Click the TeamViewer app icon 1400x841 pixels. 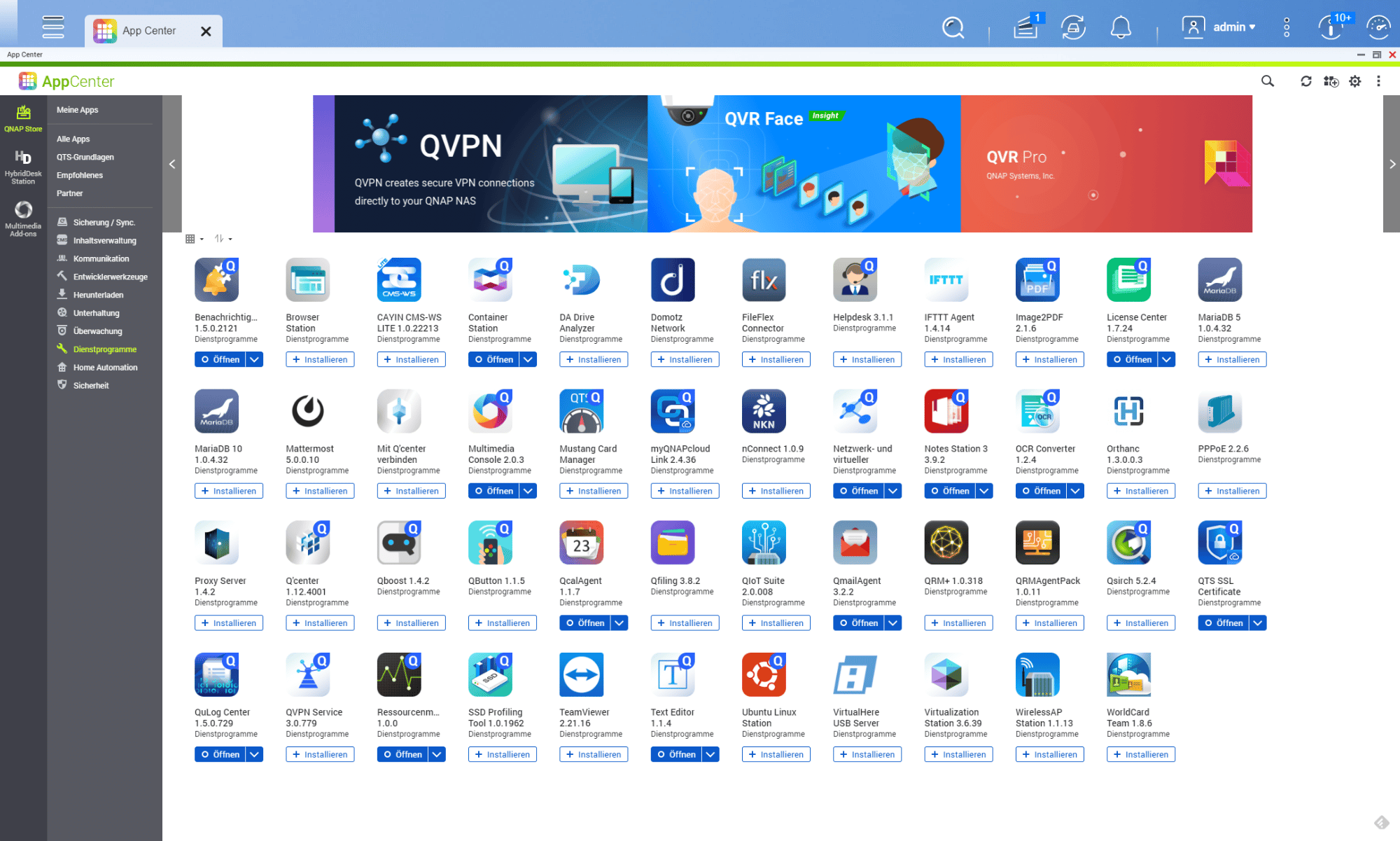pyautogui.click(x=581, y=674)
